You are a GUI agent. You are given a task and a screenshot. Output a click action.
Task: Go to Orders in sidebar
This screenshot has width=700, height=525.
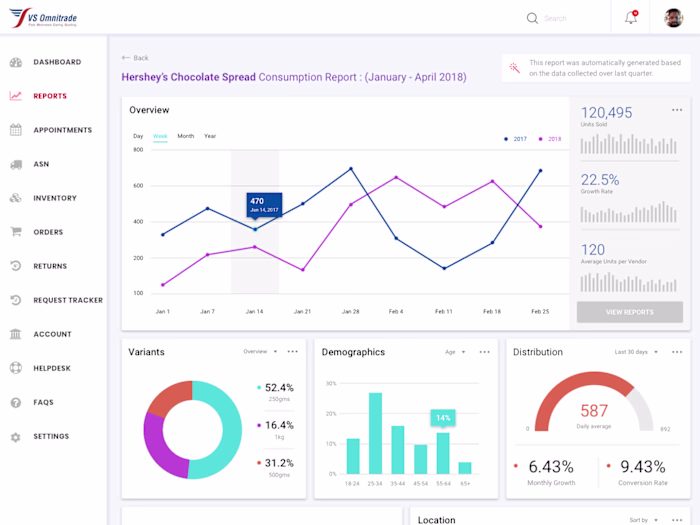tap(48, 232)
